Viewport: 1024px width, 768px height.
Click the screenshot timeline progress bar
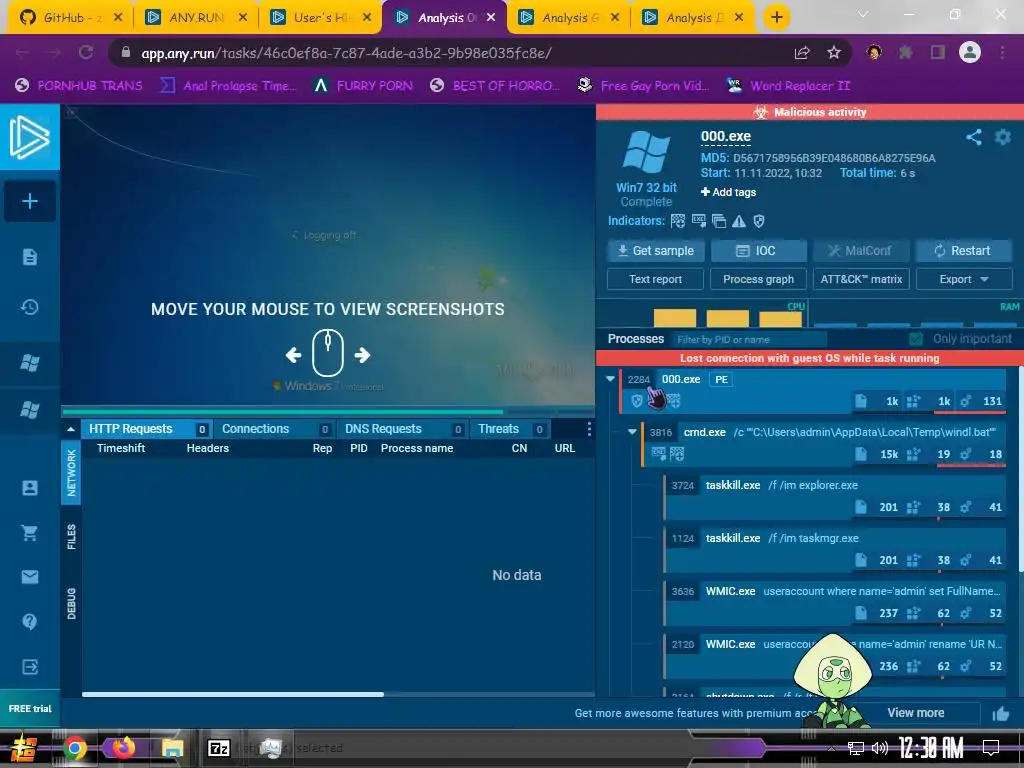click(x=327, y=412)
